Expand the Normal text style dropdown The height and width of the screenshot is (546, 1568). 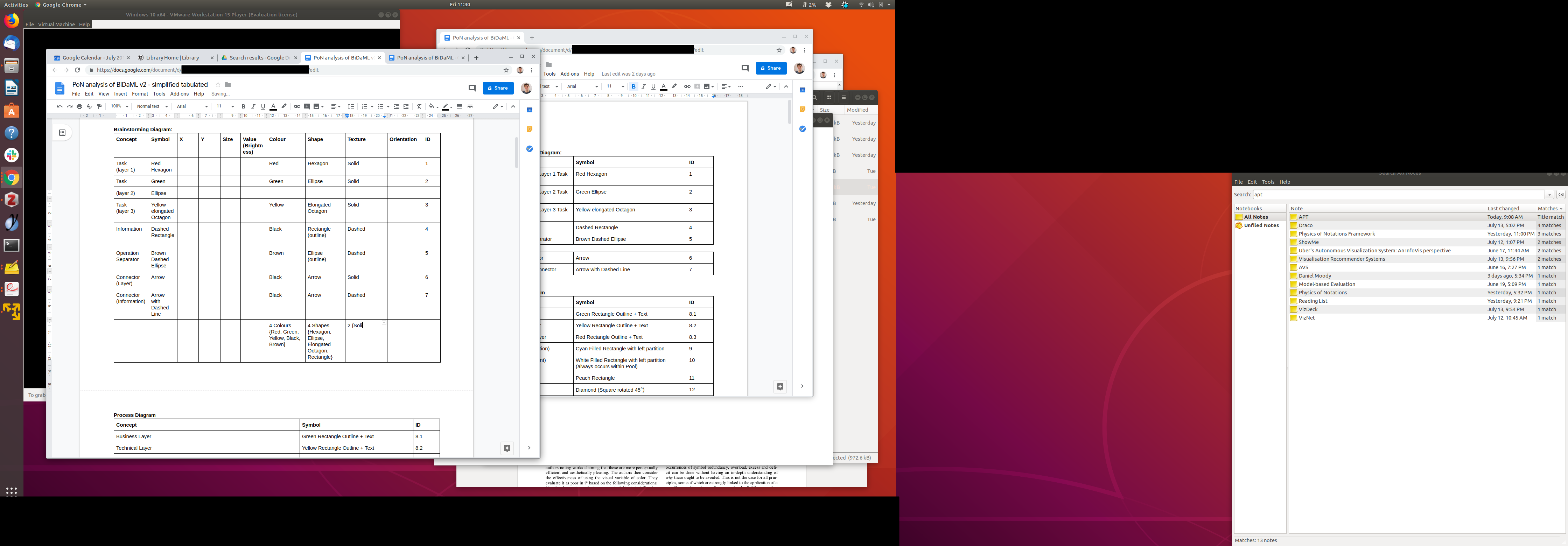[x=152, y=106]
